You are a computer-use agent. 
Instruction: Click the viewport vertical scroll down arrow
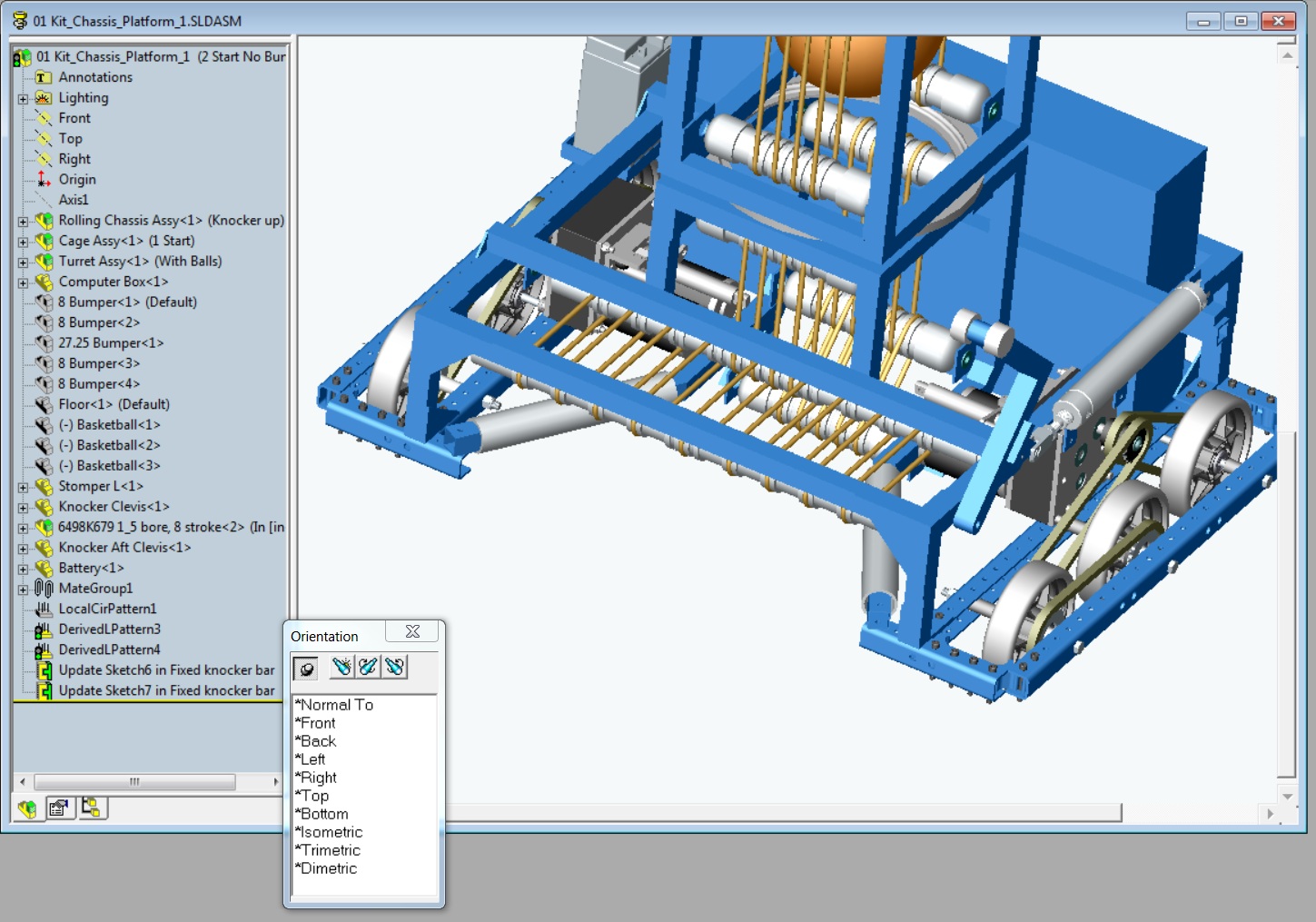[1287, 796]
